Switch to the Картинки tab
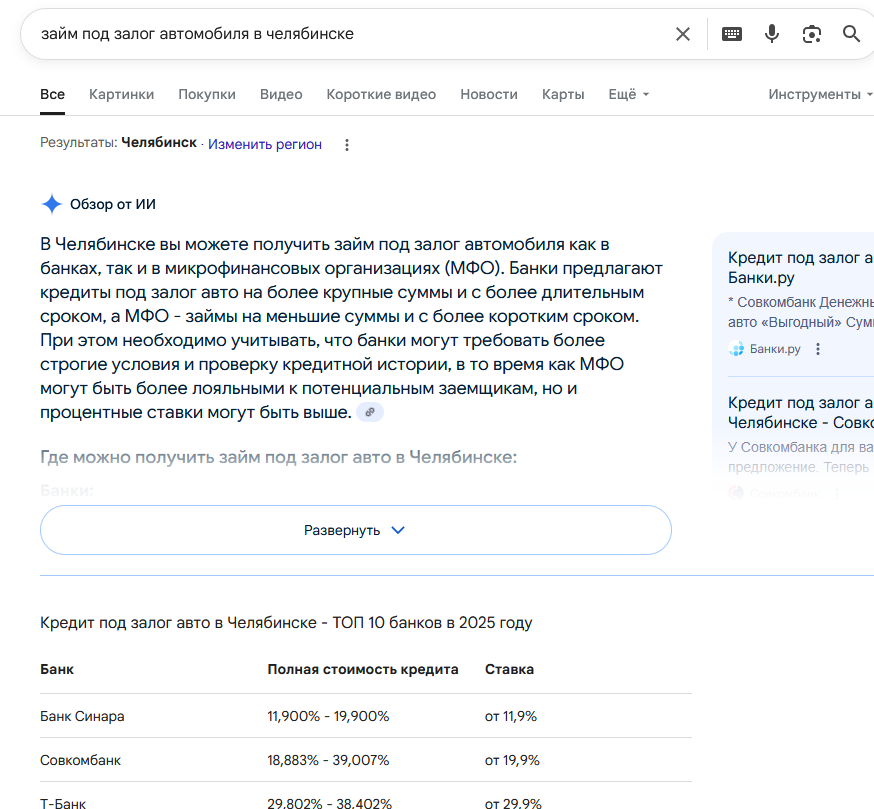The image size is (874, 809). point(122,94)
